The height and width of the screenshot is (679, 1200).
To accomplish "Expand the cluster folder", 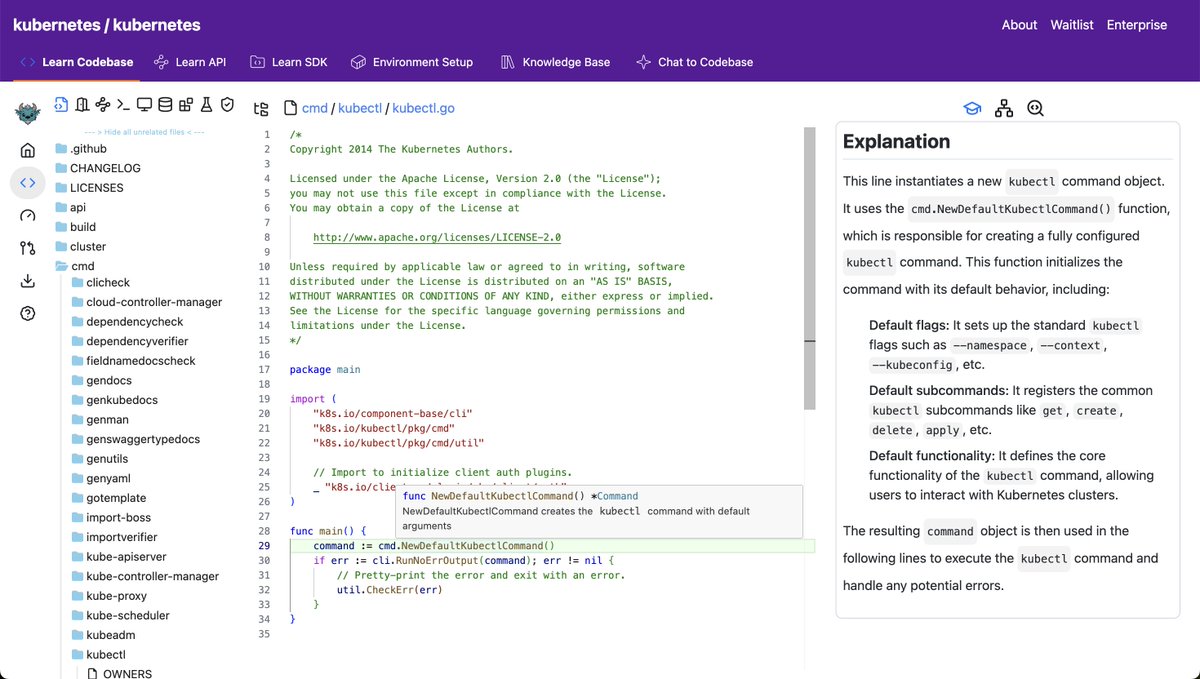I will (x=80, y=246).
